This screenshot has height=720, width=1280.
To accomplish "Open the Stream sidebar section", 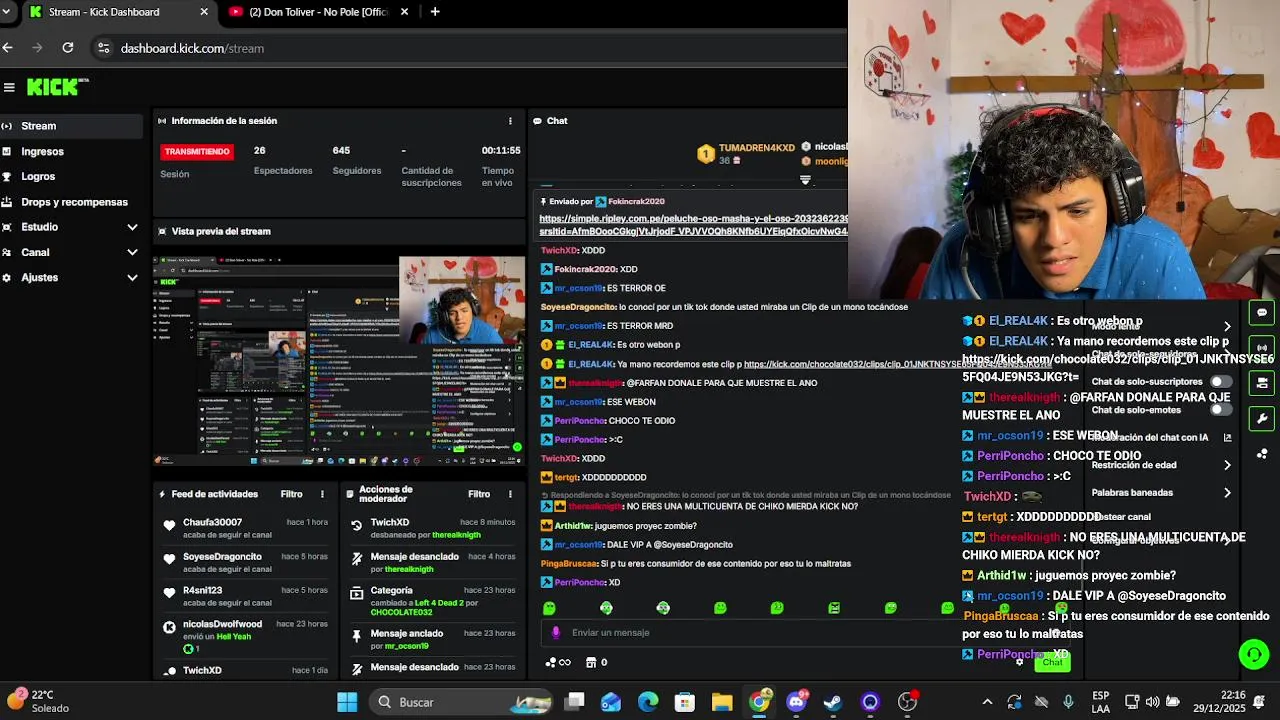I will [x=71, y=126].
